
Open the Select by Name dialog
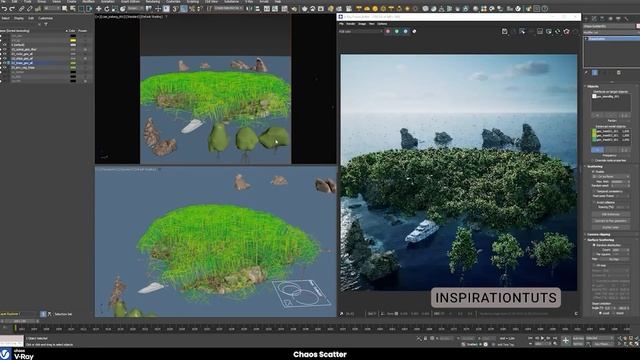tap(72, 9)
